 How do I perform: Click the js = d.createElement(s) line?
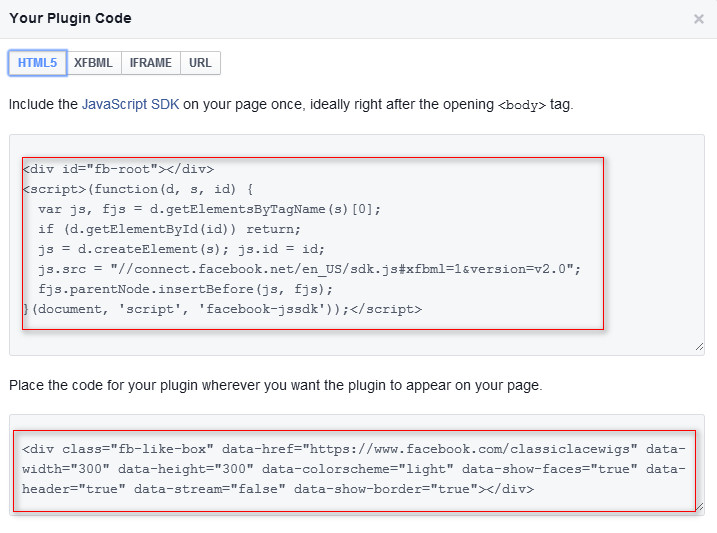click(x=181, y=249)
